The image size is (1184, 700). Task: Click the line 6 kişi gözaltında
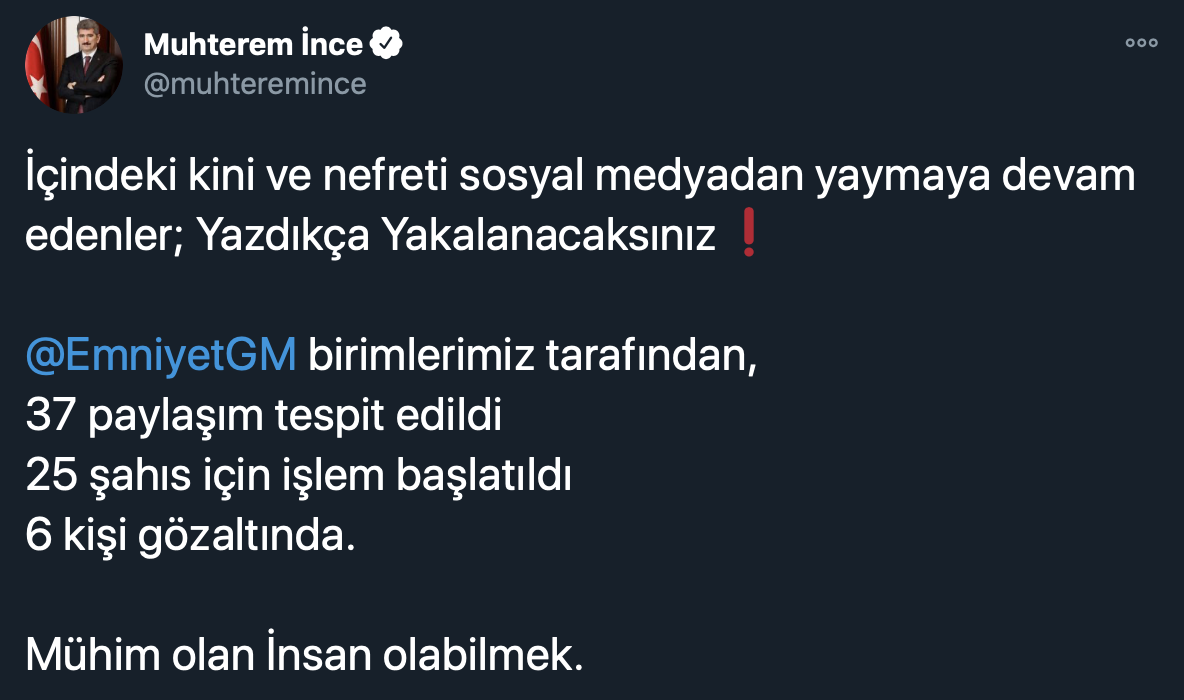coord(190,536)
